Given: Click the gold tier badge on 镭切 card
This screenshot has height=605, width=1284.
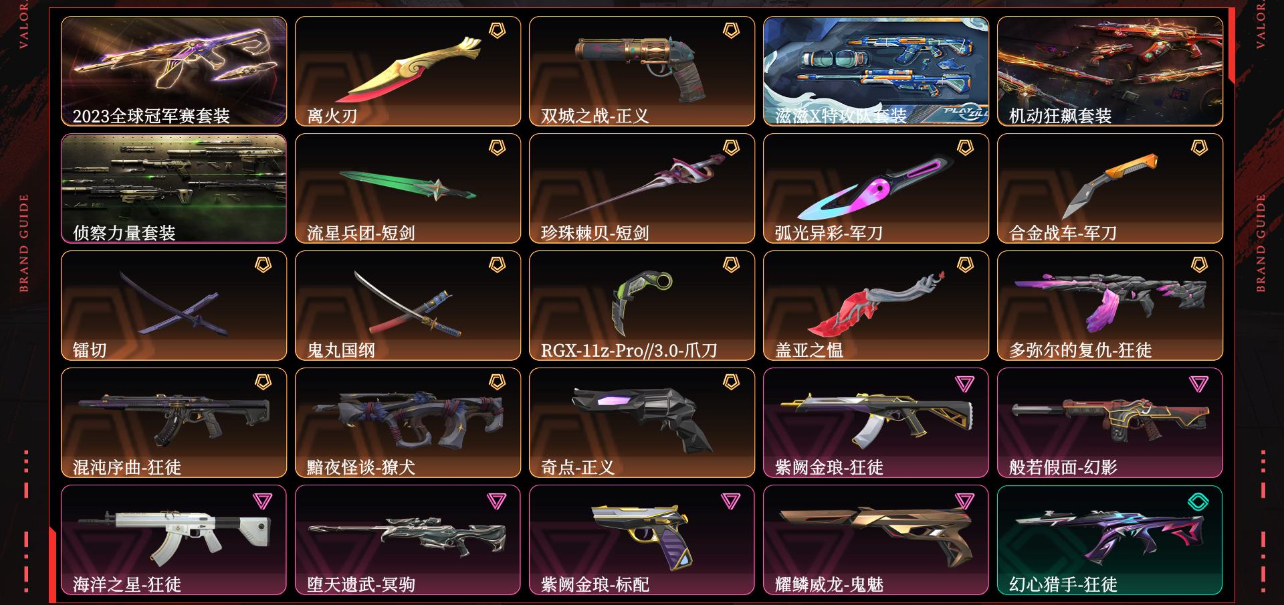Looking at the screenshot, I should [x=263, y=265].
